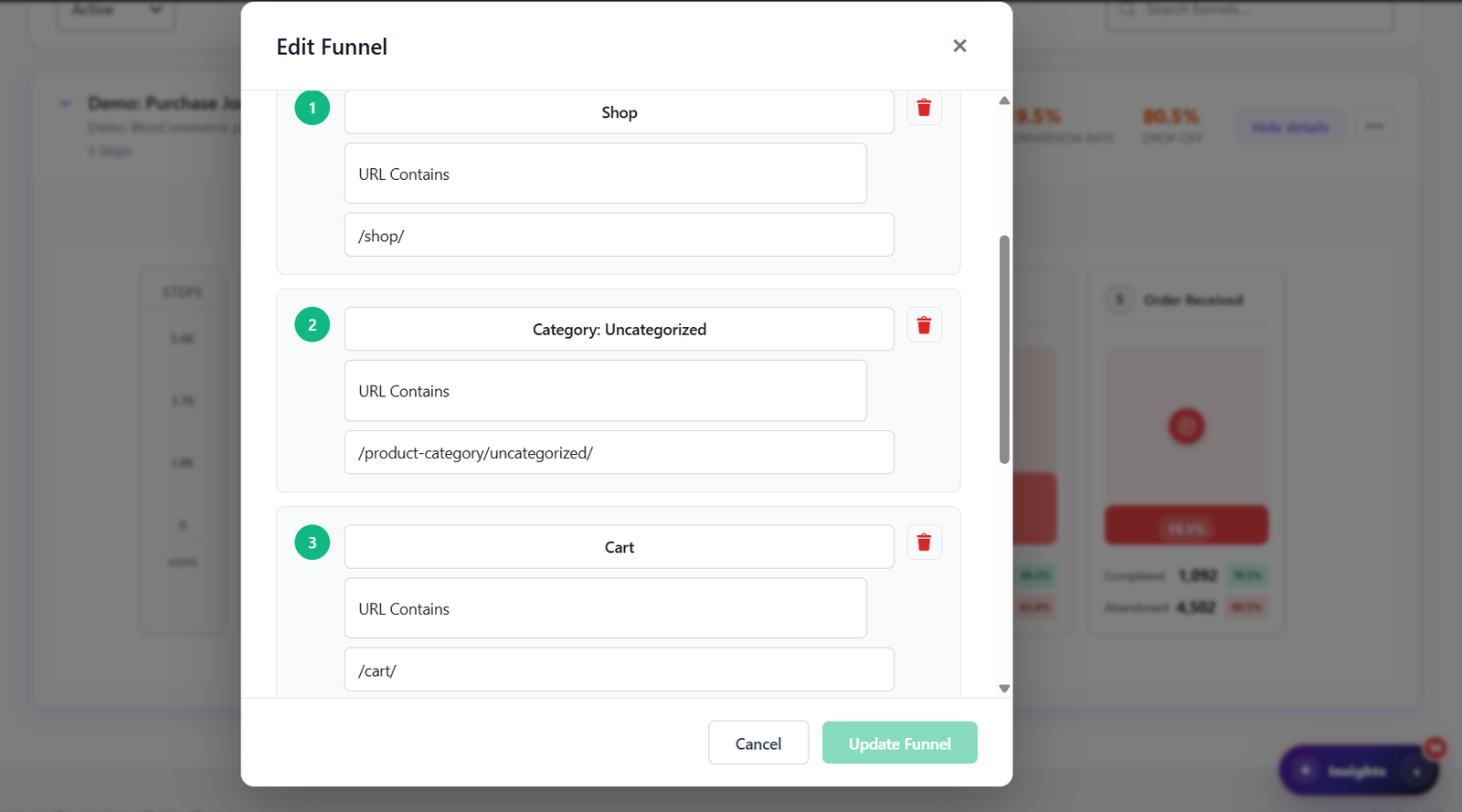1462x812 pixels.
Task: Click the /product-category/uncategorized/ value field
Action: (x=619, y=452)
